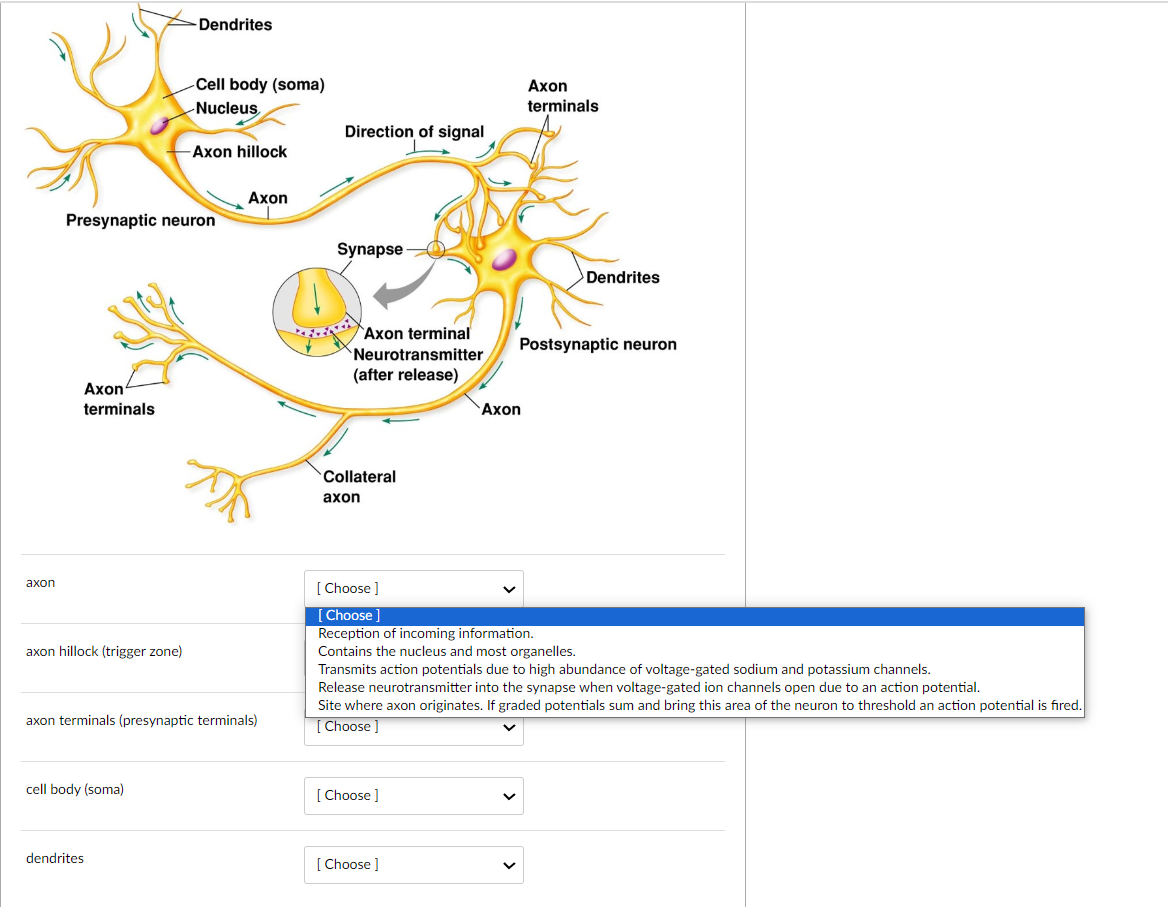Click the chevron icon on the dendrites dropdown

510,864
